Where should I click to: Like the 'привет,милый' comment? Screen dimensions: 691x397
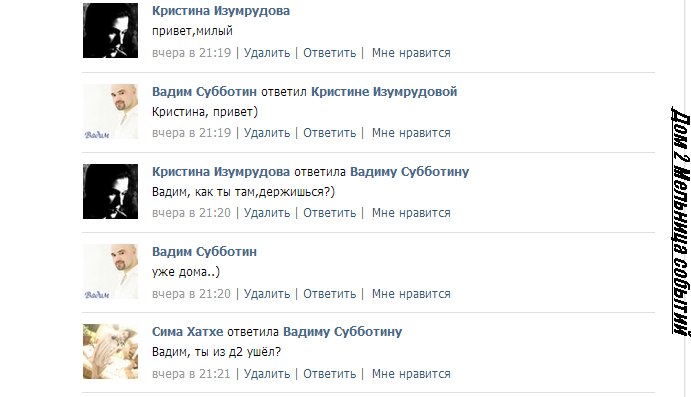pos(411,53)
